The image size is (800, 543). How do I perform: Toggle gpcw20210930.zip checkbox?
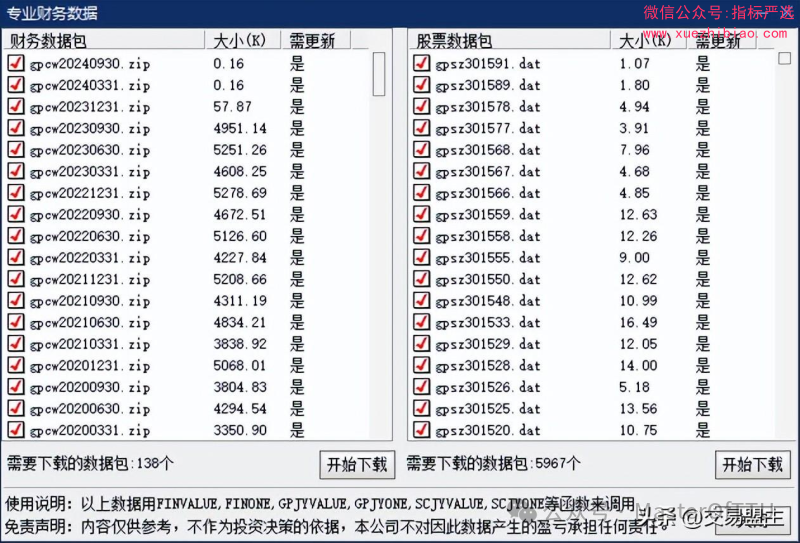pyautogui.click(x=16, y=300)
